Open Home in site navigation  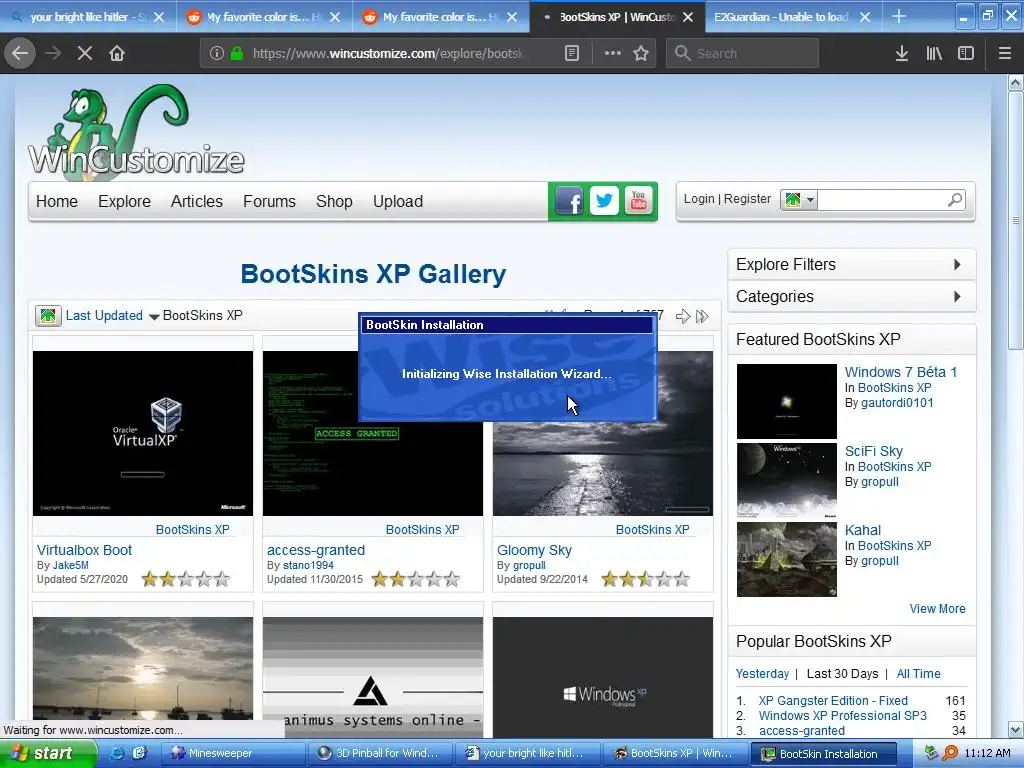pos(57,201)
